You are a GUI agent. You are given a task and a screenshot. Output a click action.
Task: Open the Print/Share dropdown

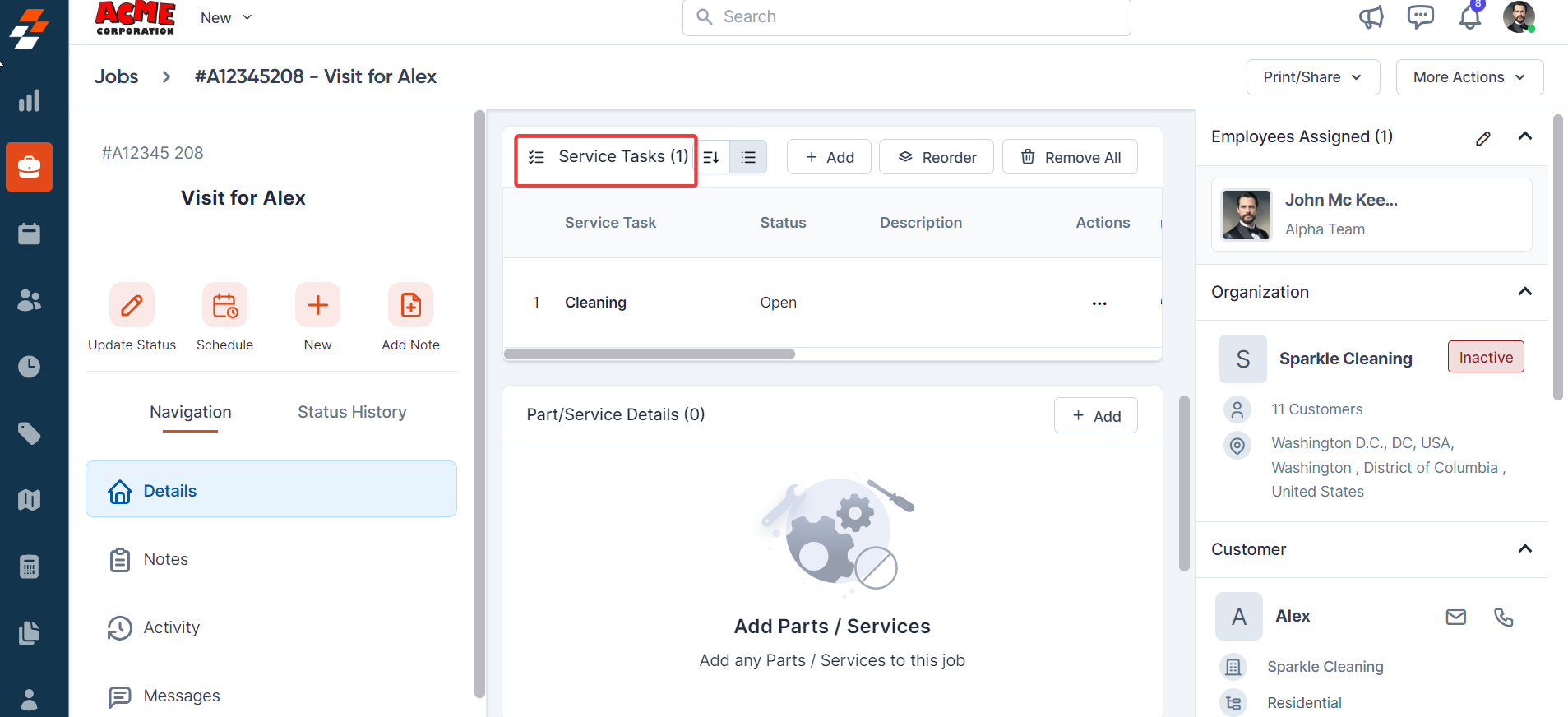[x=1312, y=77]
